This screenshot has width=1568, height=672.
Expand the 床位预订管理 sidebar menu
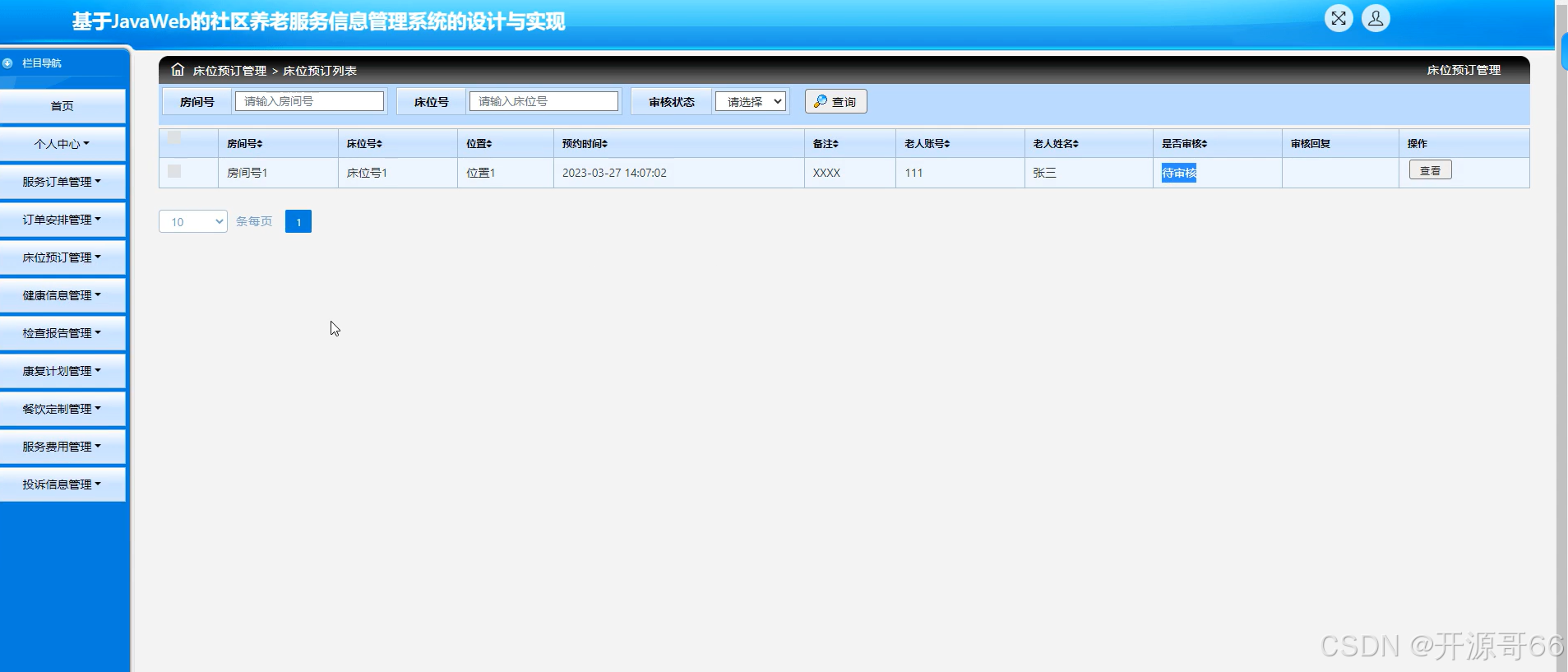(x=62, y=257)
